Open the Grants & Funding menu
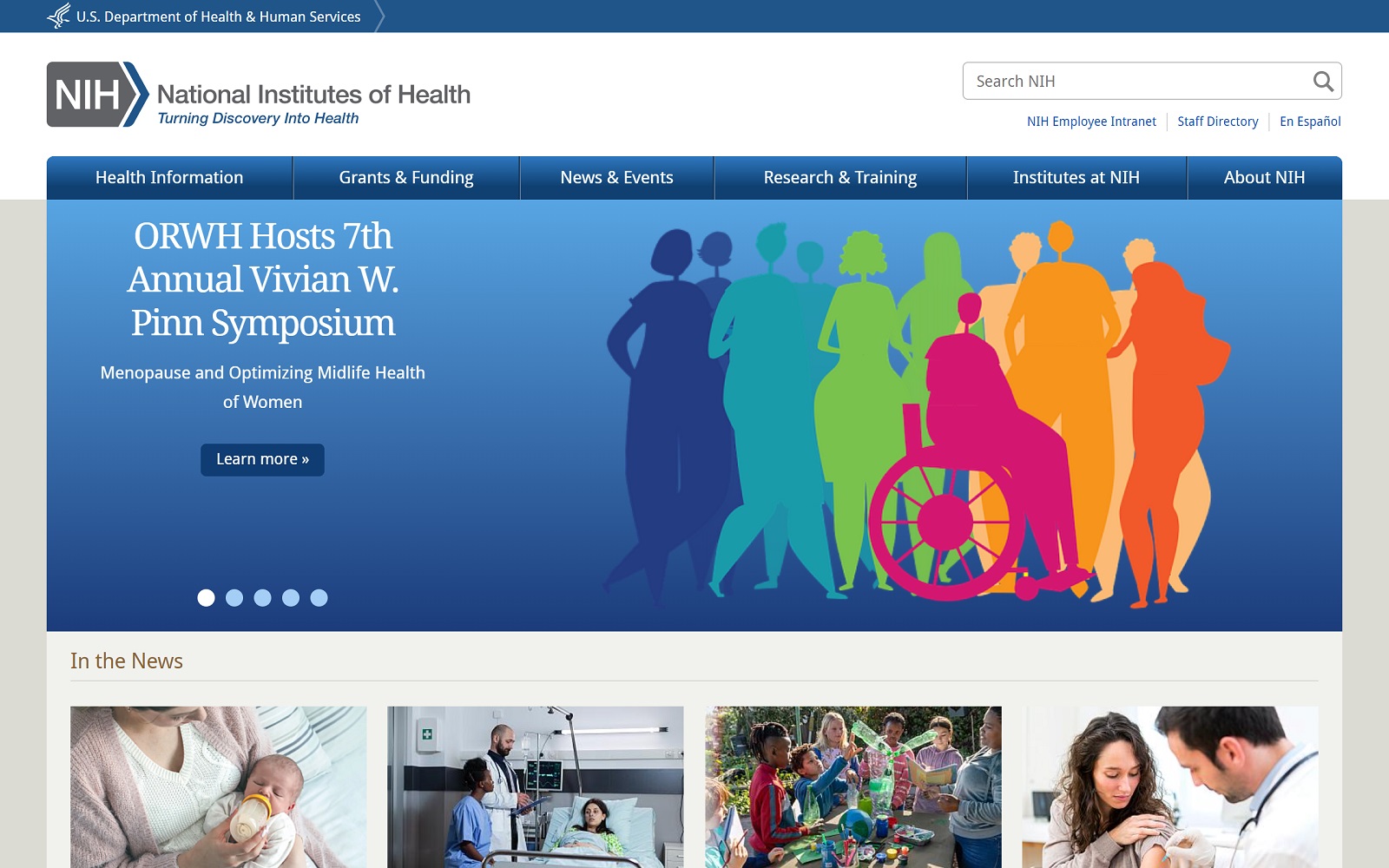The image size is (1389, 868). [406, 178]
